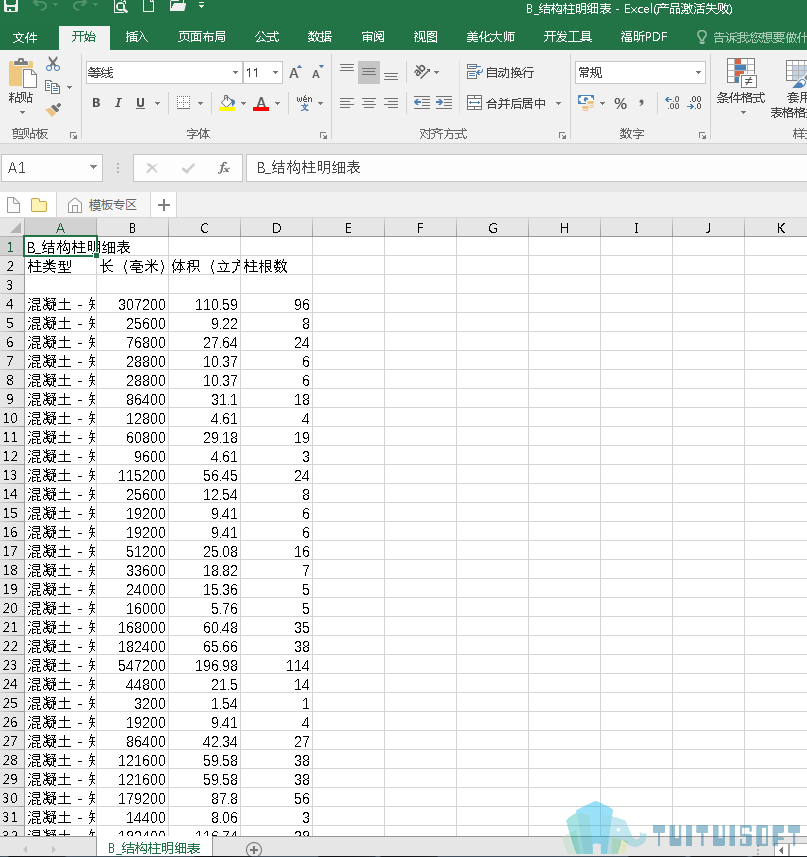Apply comma style
807x857 pixels.
coord(641,103)
